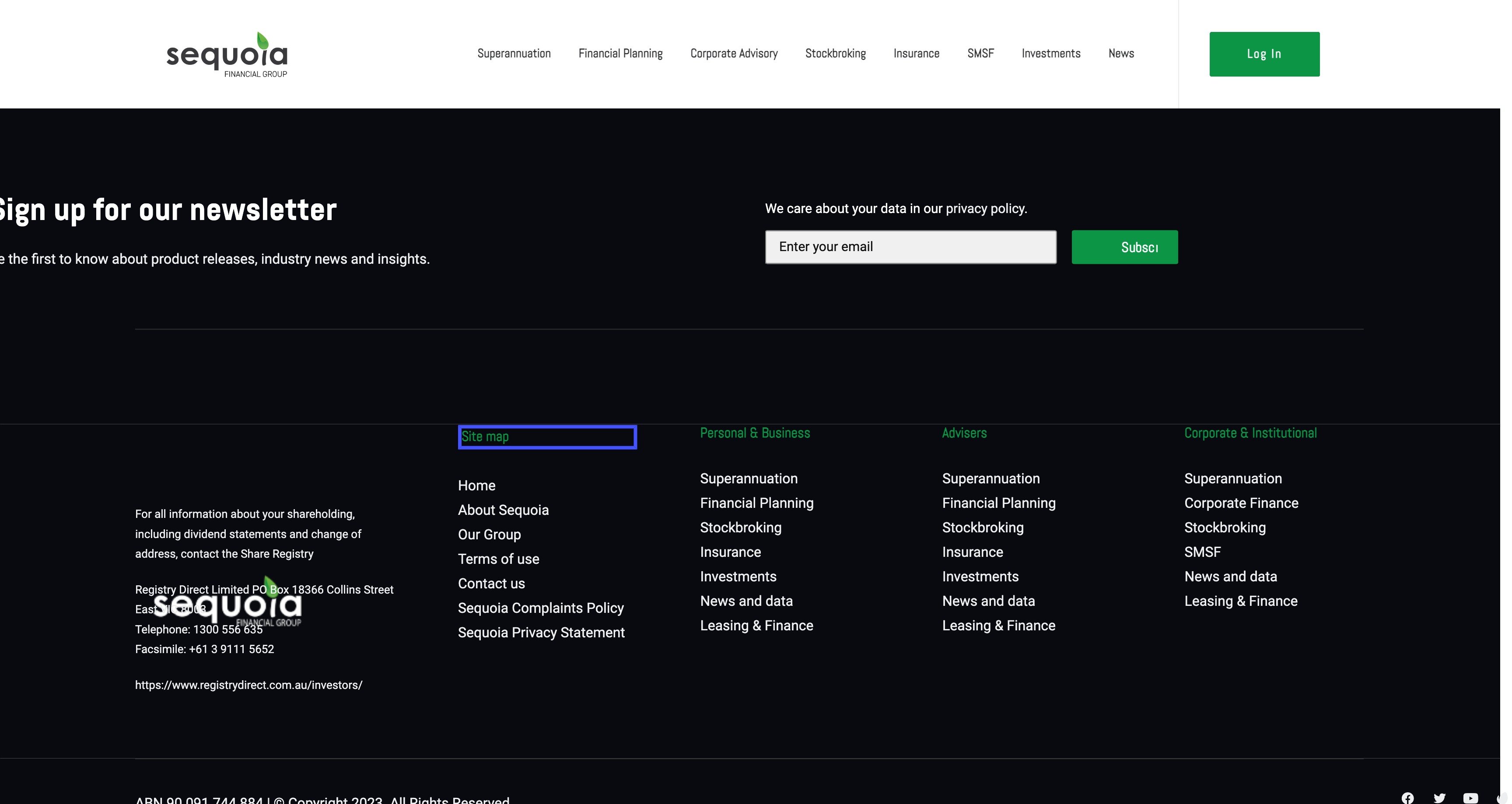Viewport: 1512px width, 804px height.
Task: Open Leasing & Finance under Advisers
Action: [x=998, y=626]
